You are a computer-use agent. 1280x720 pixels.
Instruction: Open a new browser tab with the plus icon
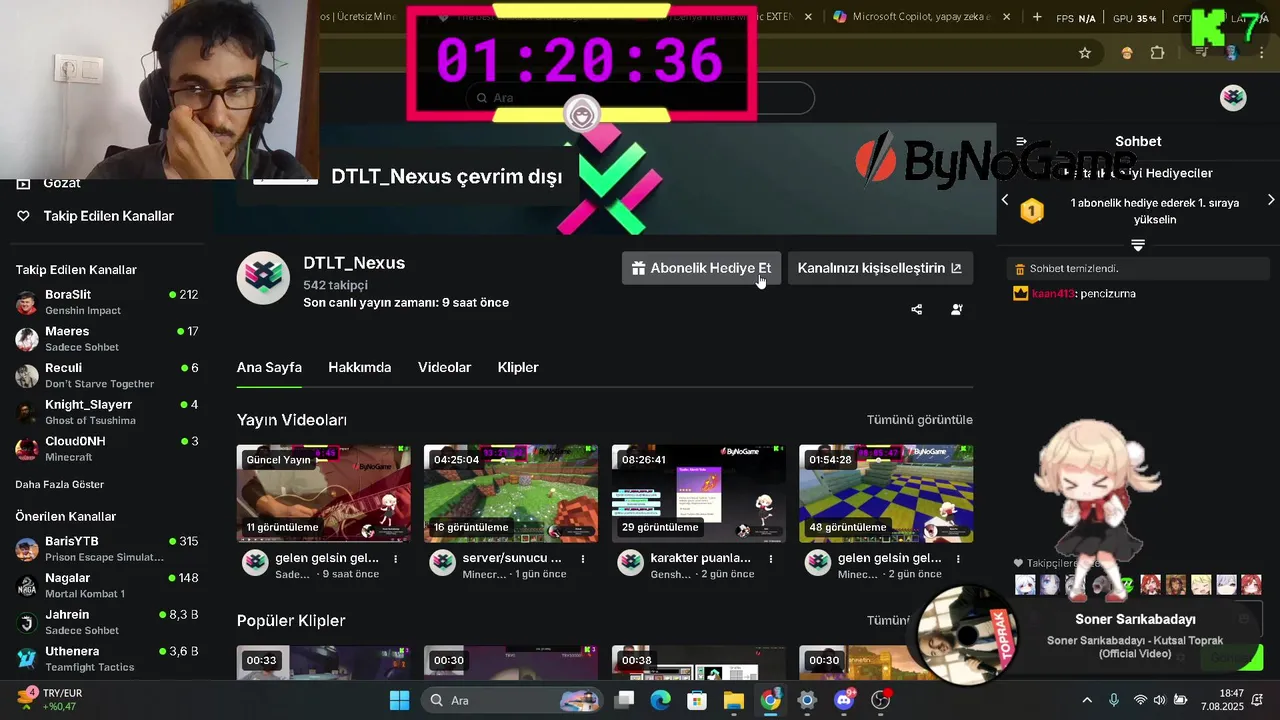click(1037, 17)
